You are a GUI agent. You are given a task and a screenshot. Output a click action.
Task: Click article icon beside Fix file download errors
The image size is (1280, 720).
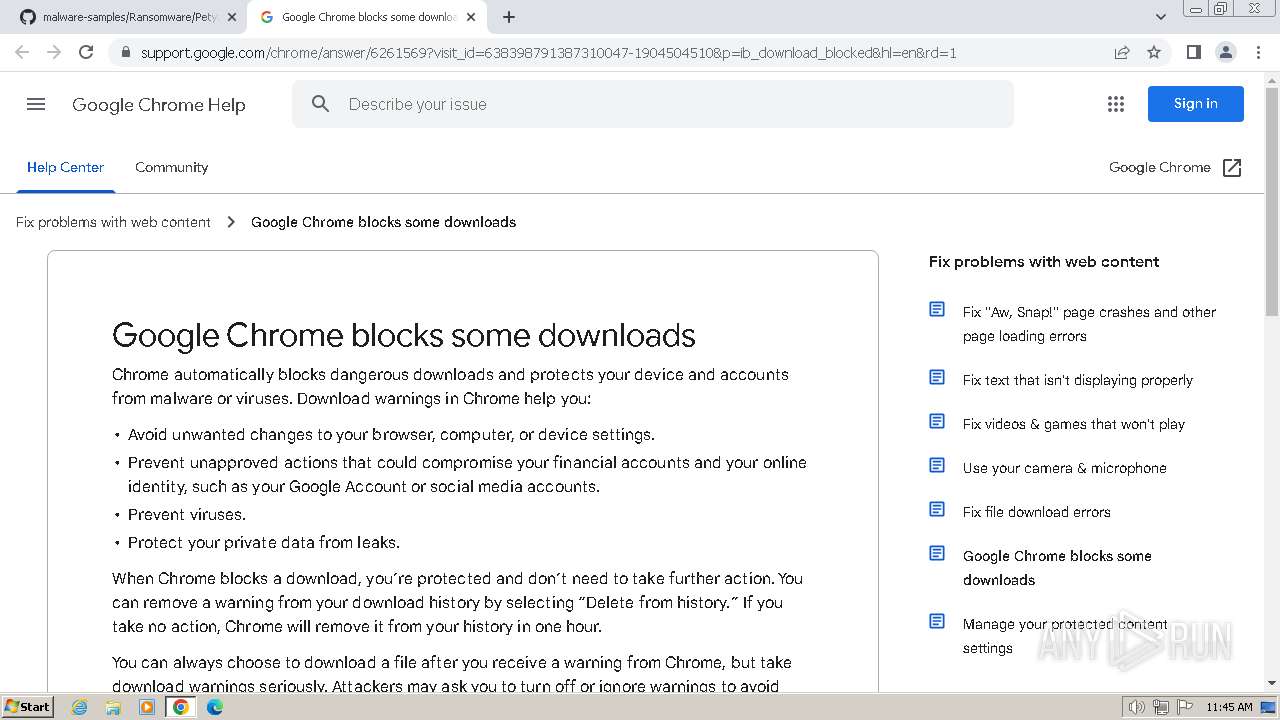tap(937, 509)
